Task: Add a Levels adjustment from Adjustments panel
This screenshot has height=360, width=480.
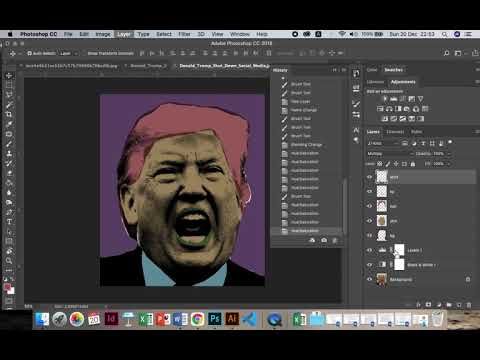Action: point(394,99)
